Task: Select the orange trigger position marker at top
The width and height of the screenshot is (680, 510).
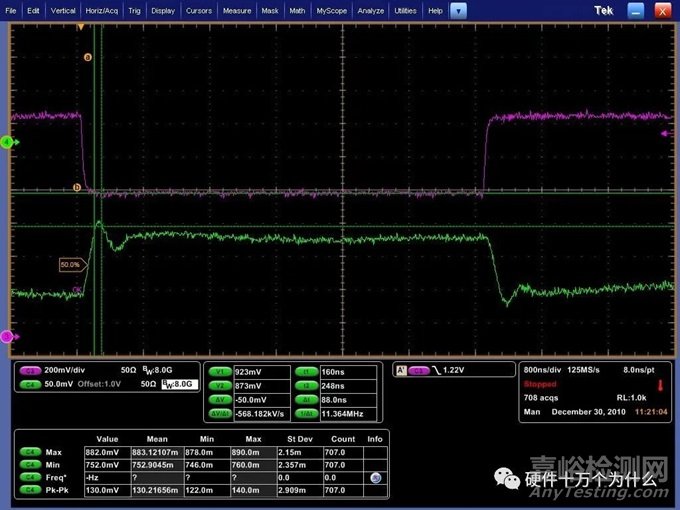Action: tap(80, 27)
